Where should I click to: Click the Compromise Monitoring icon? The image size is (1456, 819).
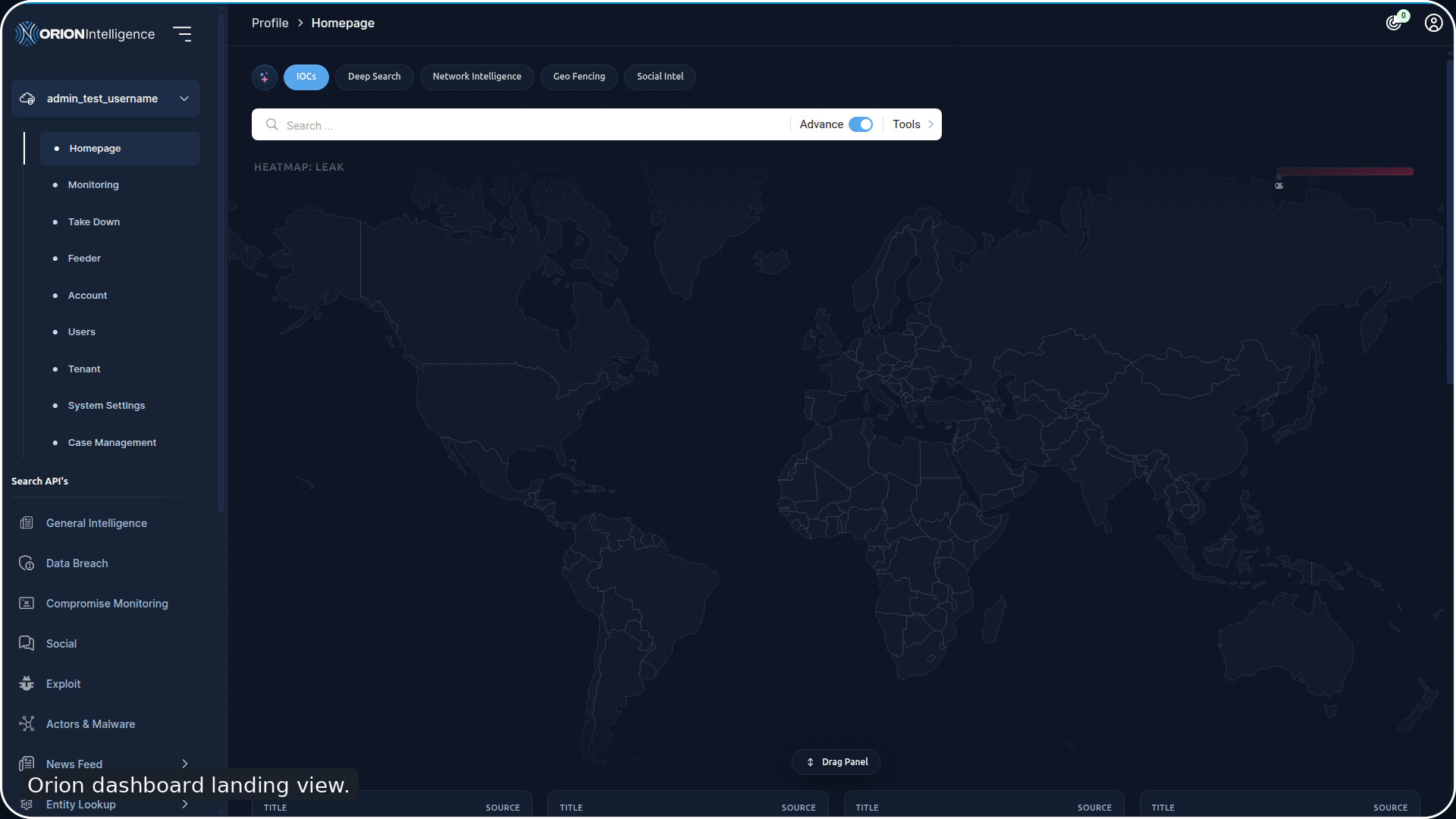click(x=27, y=603)
